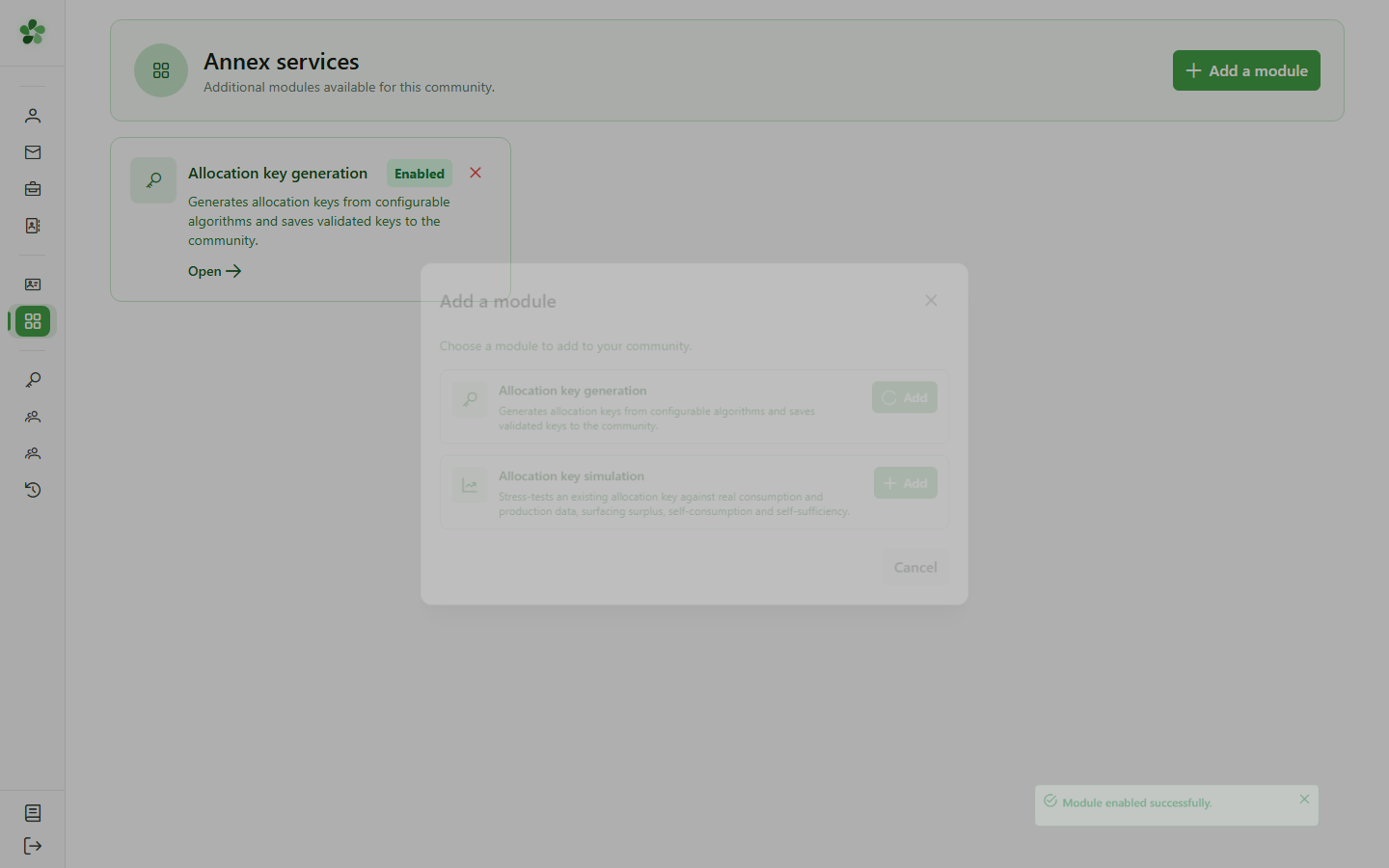Open the briefcase sidebar icon
This screenshot has height=868, width=1389.
33,189
